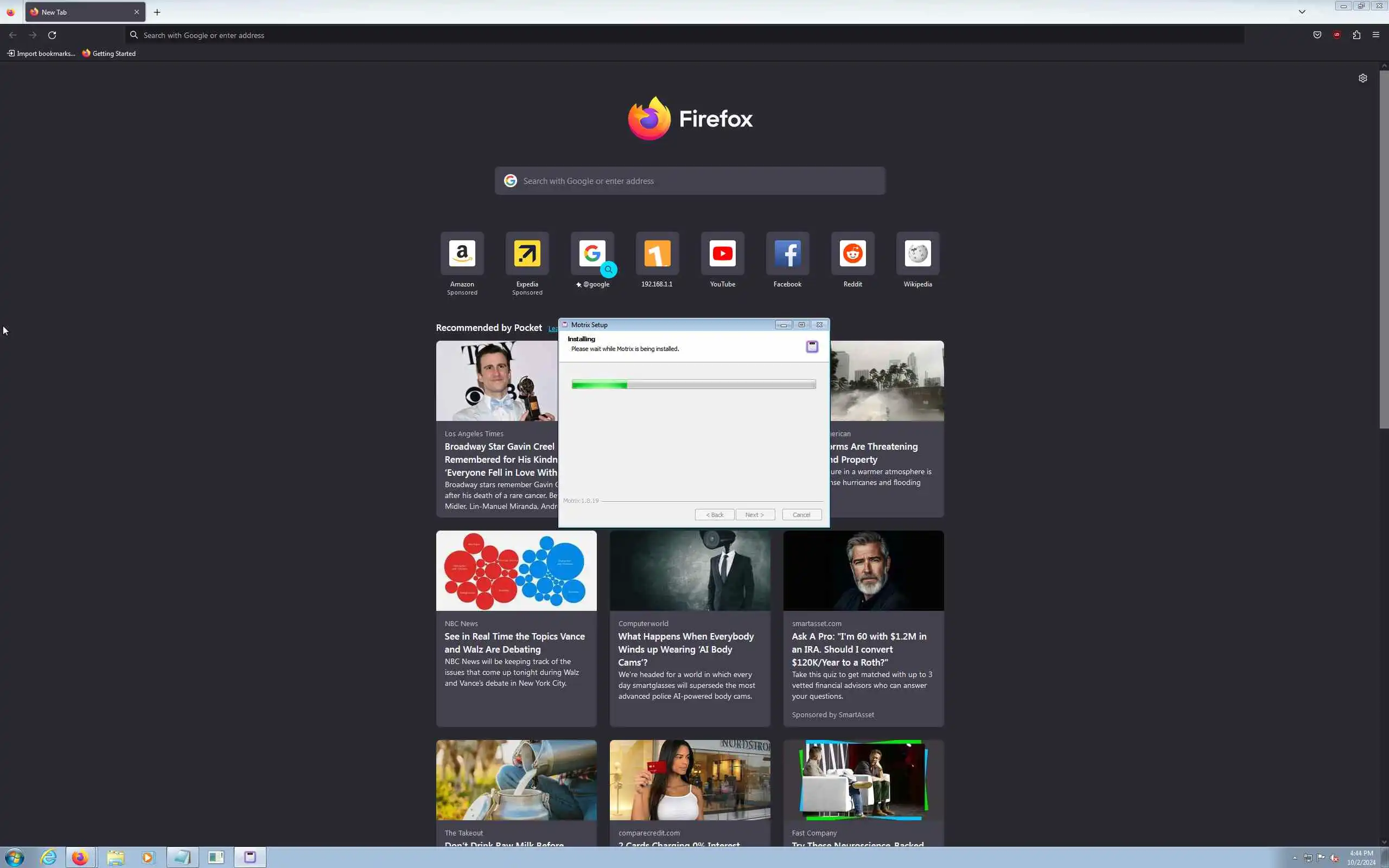Reload the page with refresh icon
Image resolution: width=1389 pixels, height=868 pixels.
(x=52, y=35)
